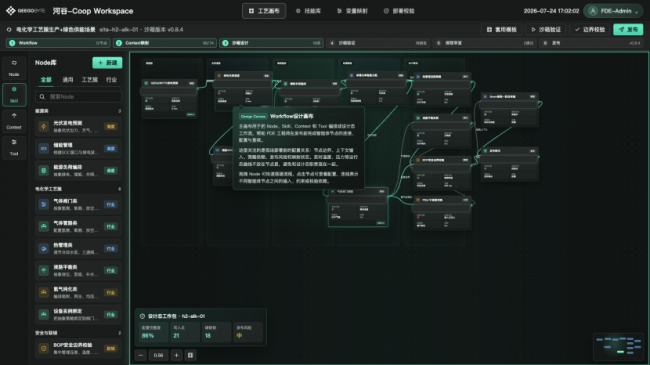The height and width of the screenshot is (365, 650).
Task: Select the 行业 filter tab
Action: point(111,80)
